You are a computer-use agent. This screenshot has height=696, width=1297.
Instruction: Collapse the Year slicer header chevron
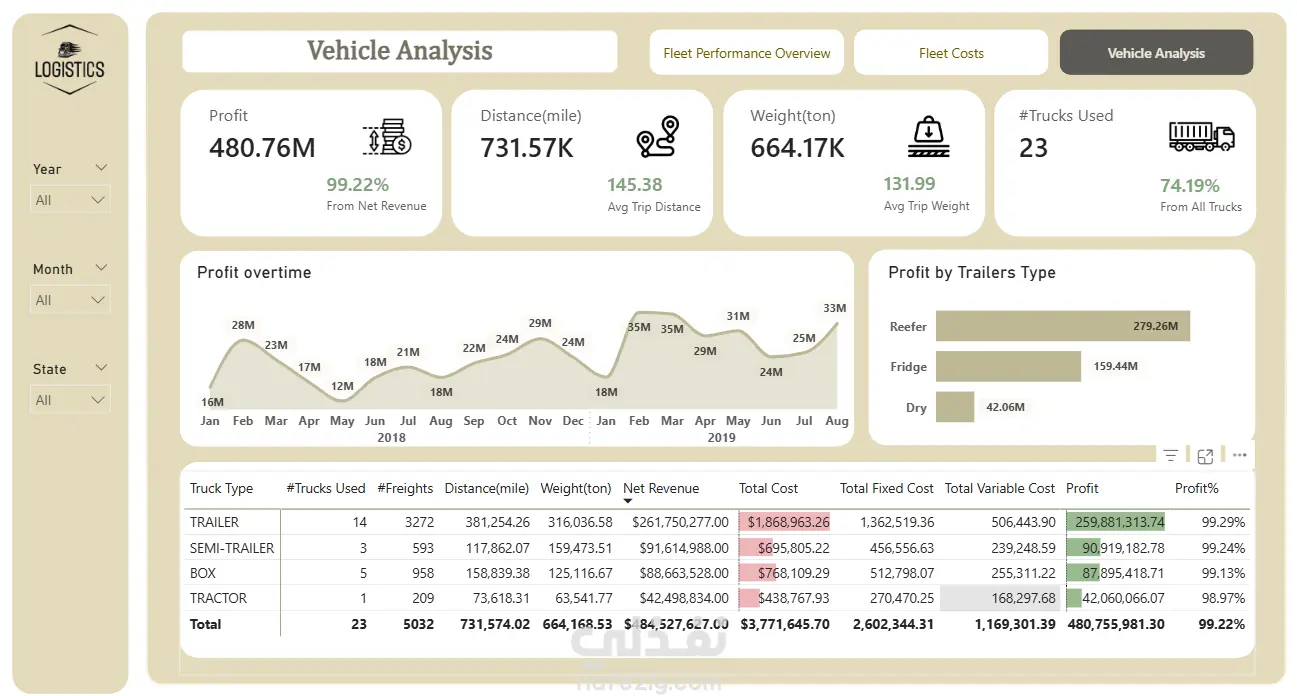[x=101, y=168]
